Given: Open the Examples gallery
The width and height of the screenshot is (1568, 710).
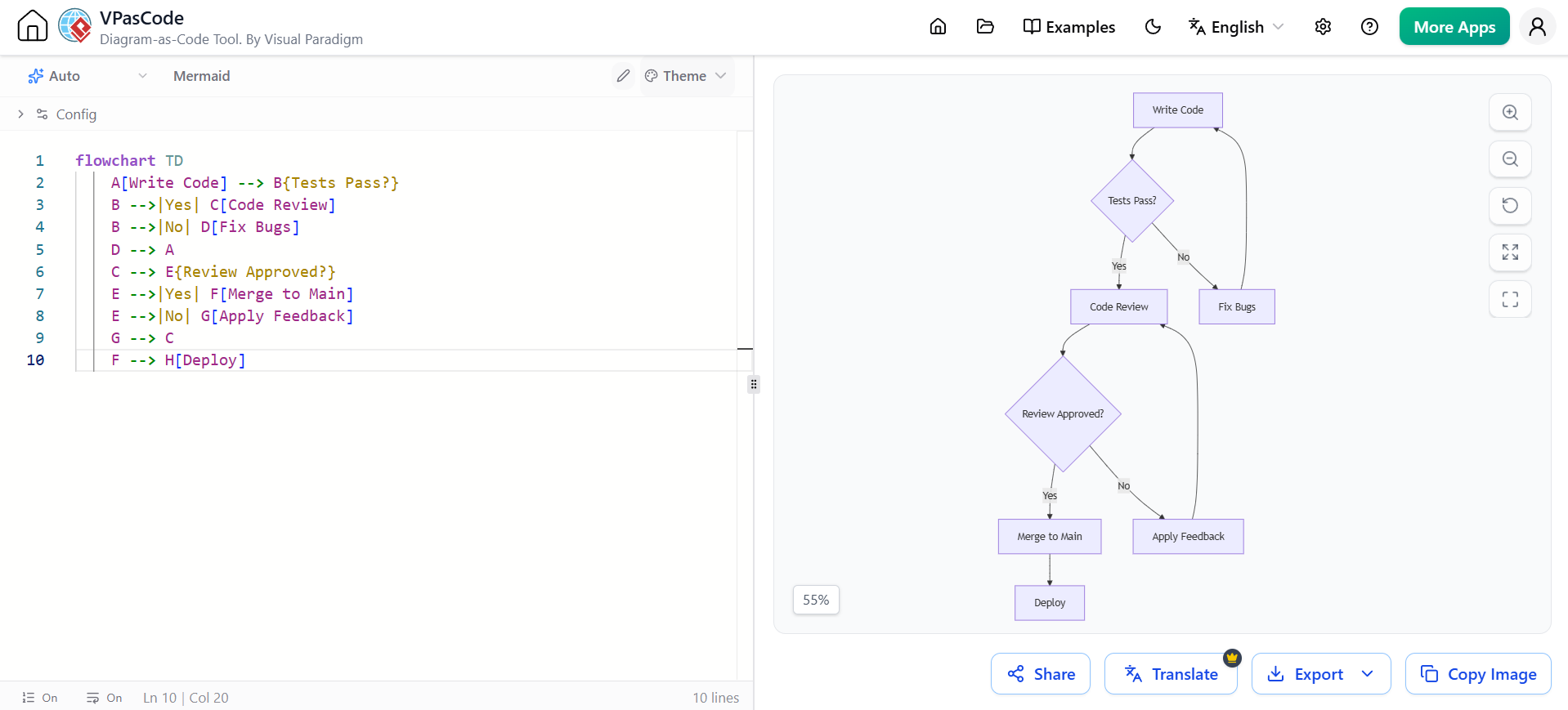Looking at the screenshot, I should pyautogui.click(x=1068, y=27).
